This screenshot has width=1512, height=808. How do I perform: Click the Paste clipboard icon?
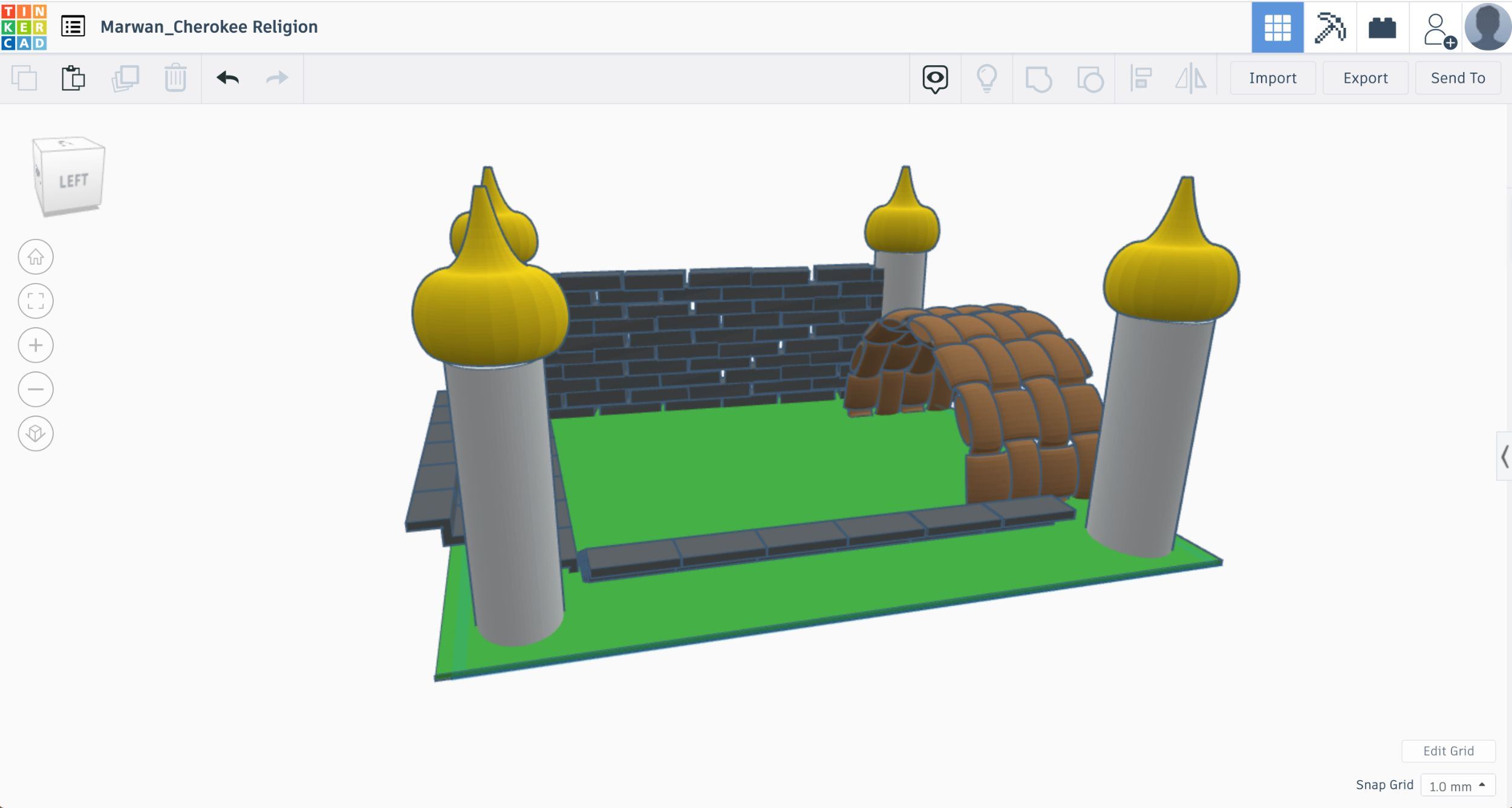73,78
